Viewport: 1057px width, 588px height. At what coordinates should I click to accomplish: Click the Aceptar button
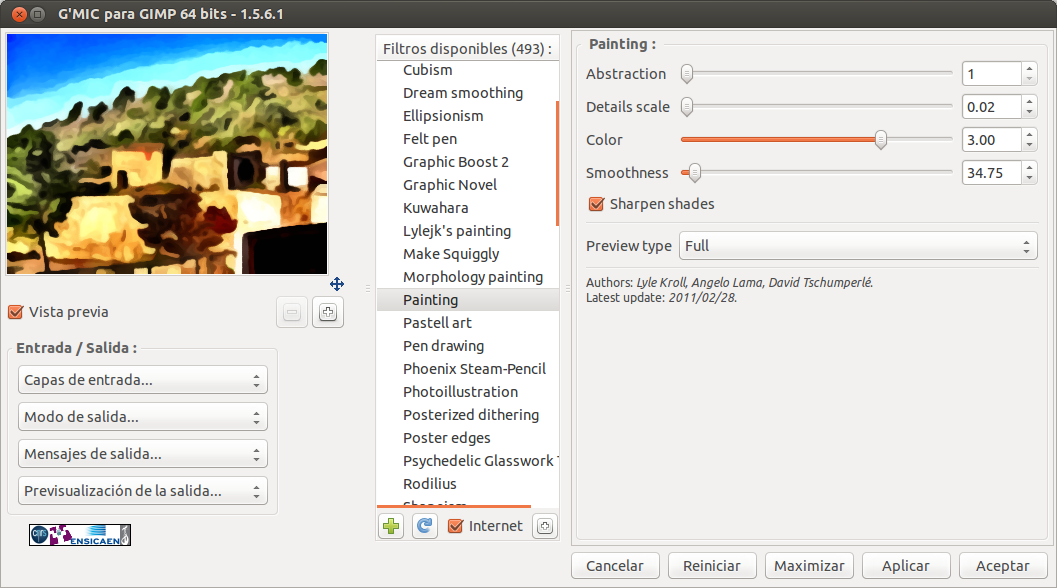1003,566
